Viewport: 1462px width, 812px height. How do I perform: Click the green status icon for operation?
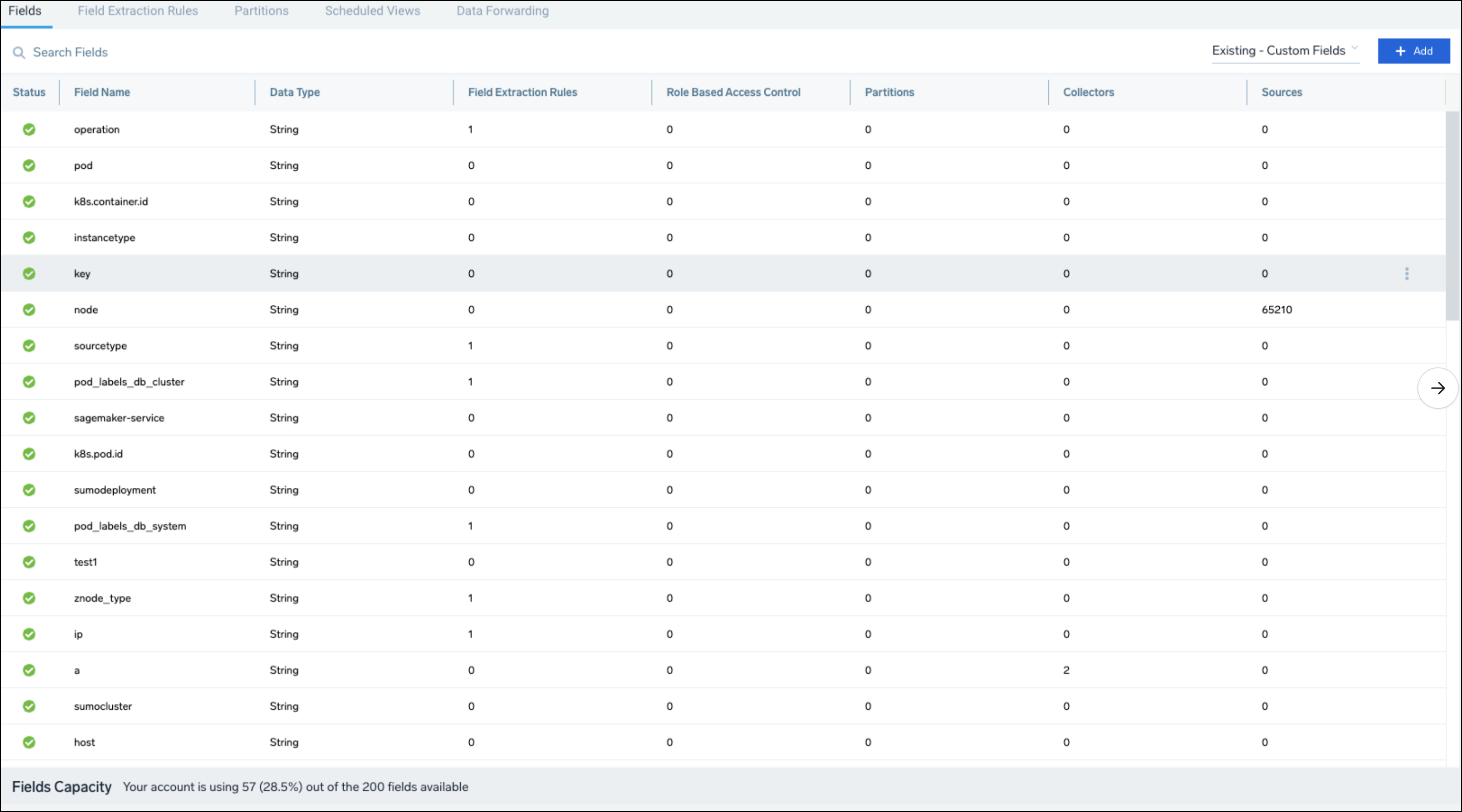point(29,129)
